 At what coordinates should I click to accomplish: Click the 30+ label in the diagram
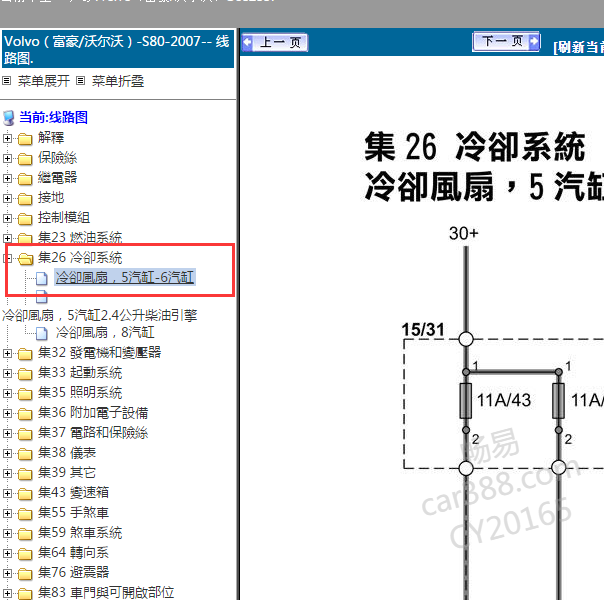point(463,233)
